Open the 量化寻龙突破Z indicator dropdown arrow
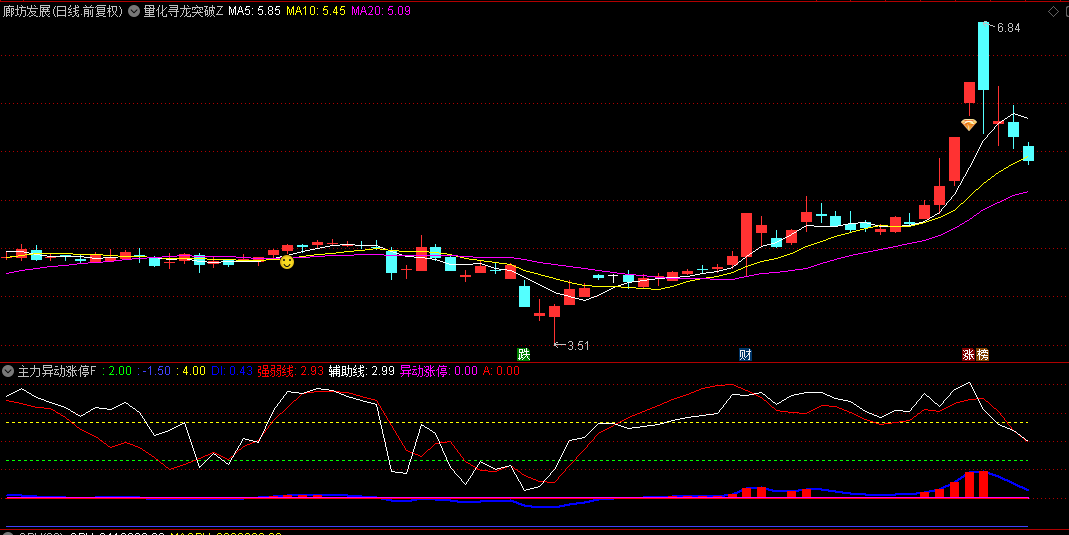The image size is (1069, 535). [x=134, y=11]
